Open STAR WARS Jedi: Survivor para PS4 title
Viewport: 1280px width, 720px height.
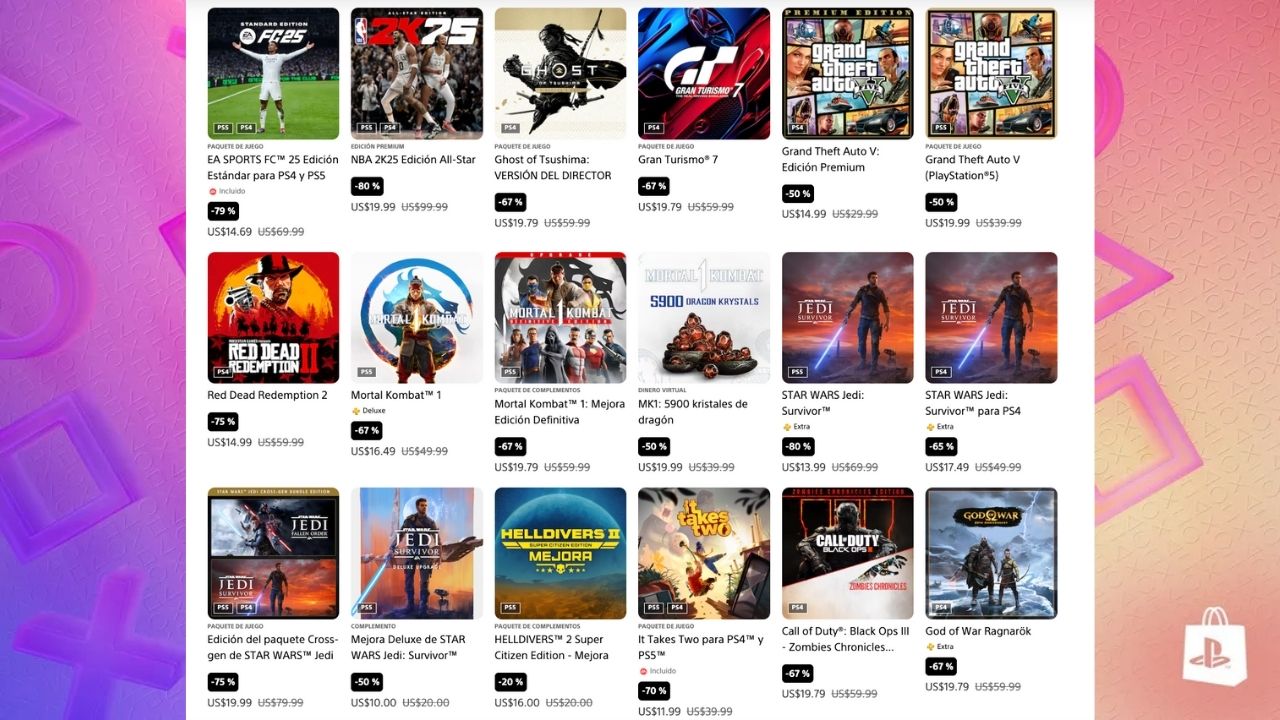pyautogui.click(x=973, y=403)
